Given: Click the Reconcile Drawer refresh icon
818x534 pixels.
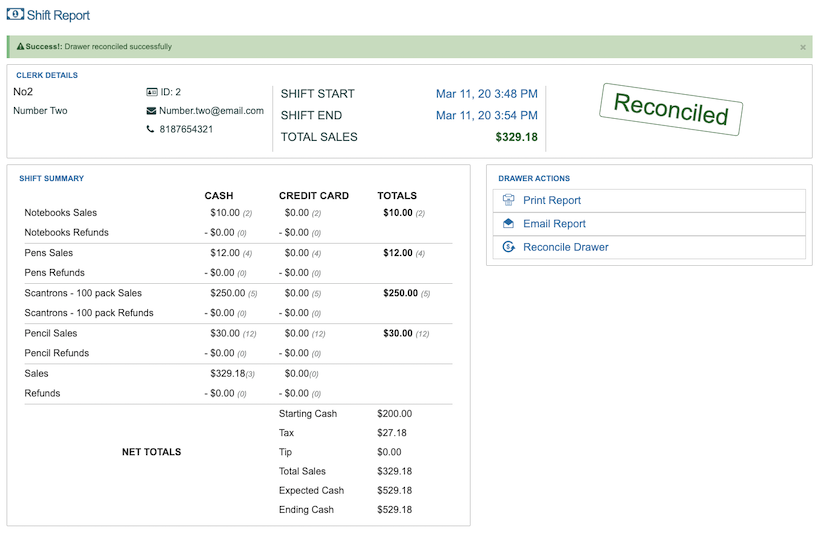Looking at the screenshot, I should [508, 247].
